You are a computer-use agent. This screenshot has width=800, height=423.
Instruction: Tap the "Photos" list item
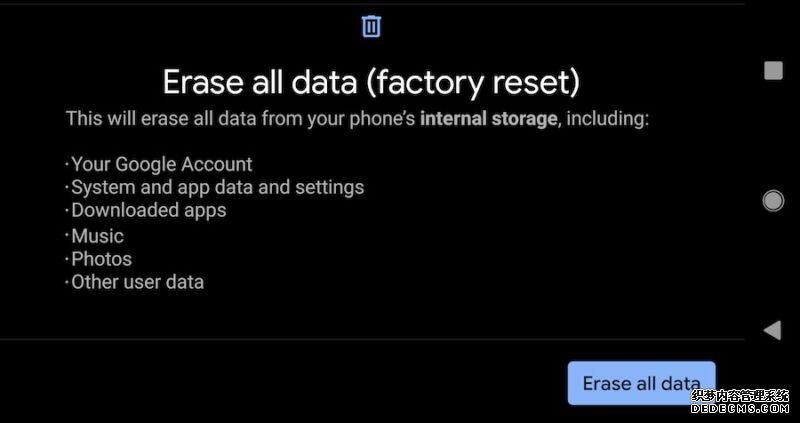(x=99, y=259)
